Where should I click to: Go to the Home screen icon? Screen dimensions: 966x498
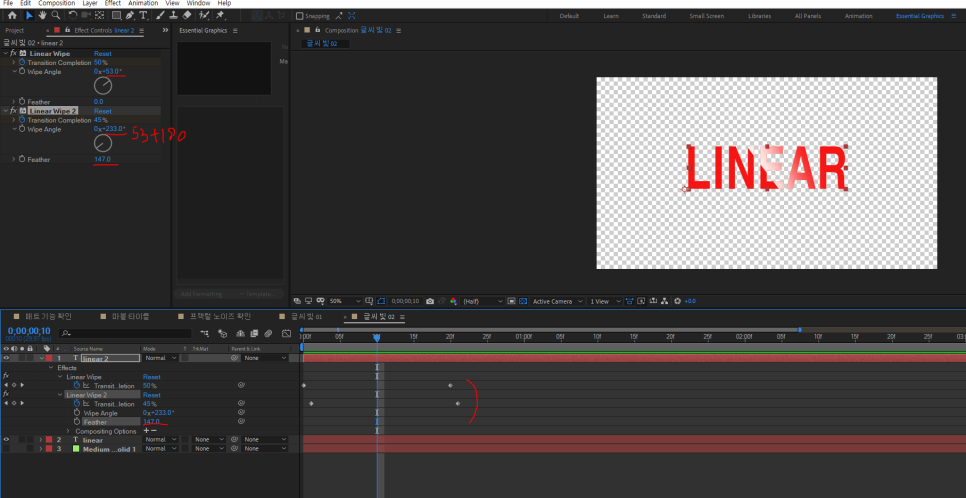click(12, 15)
